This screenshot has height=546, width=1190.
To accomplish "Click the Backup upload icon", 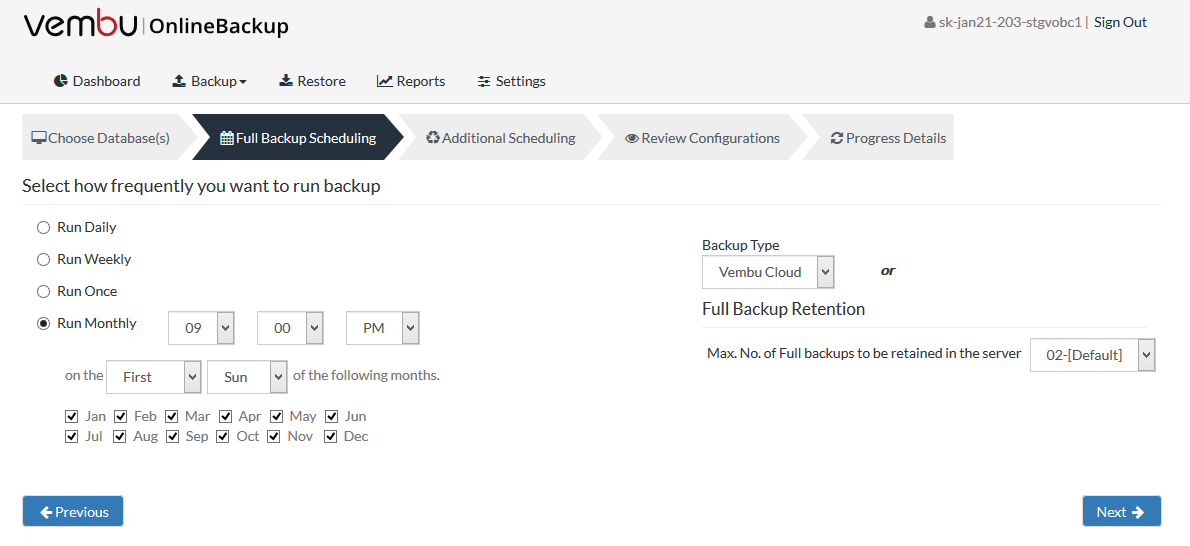I will tap(179, 81).
